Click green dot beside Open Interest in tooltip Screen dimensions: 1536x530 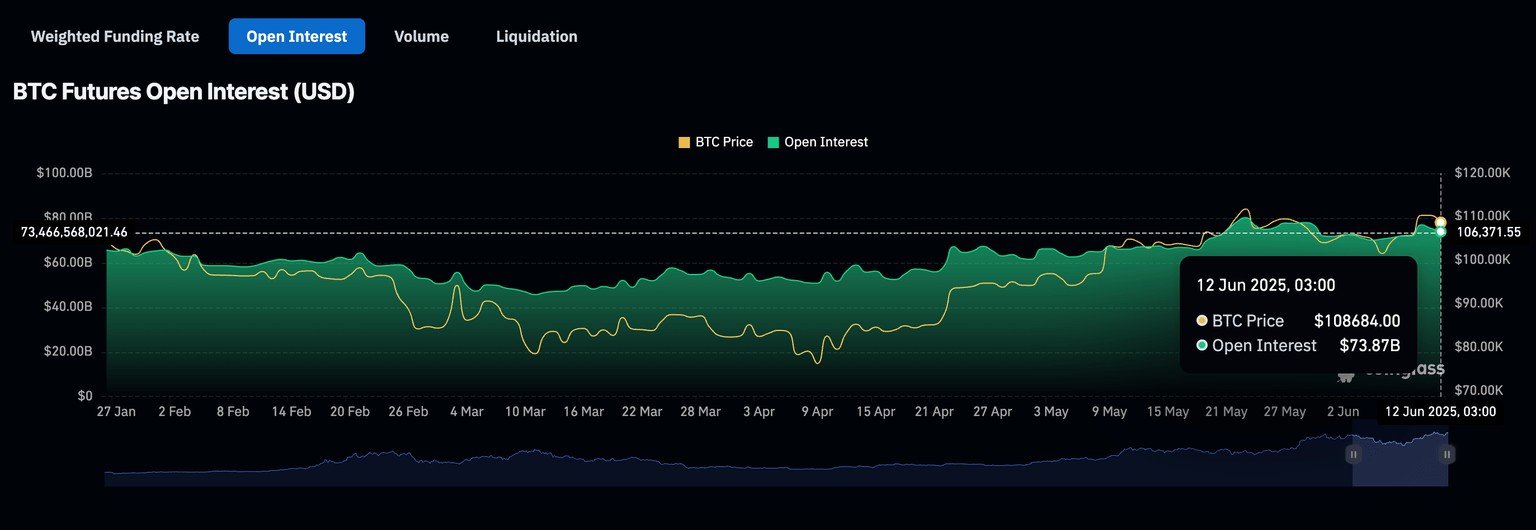pyautogui.click(x=1202, y=346)
